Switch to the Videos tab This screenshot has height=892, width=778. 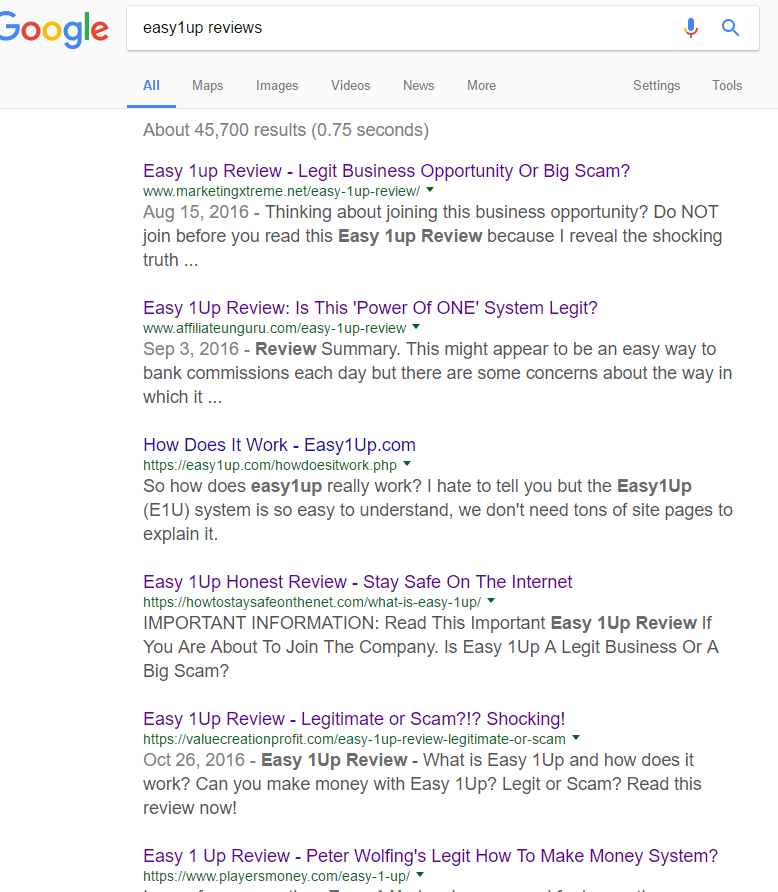(350, 85)
